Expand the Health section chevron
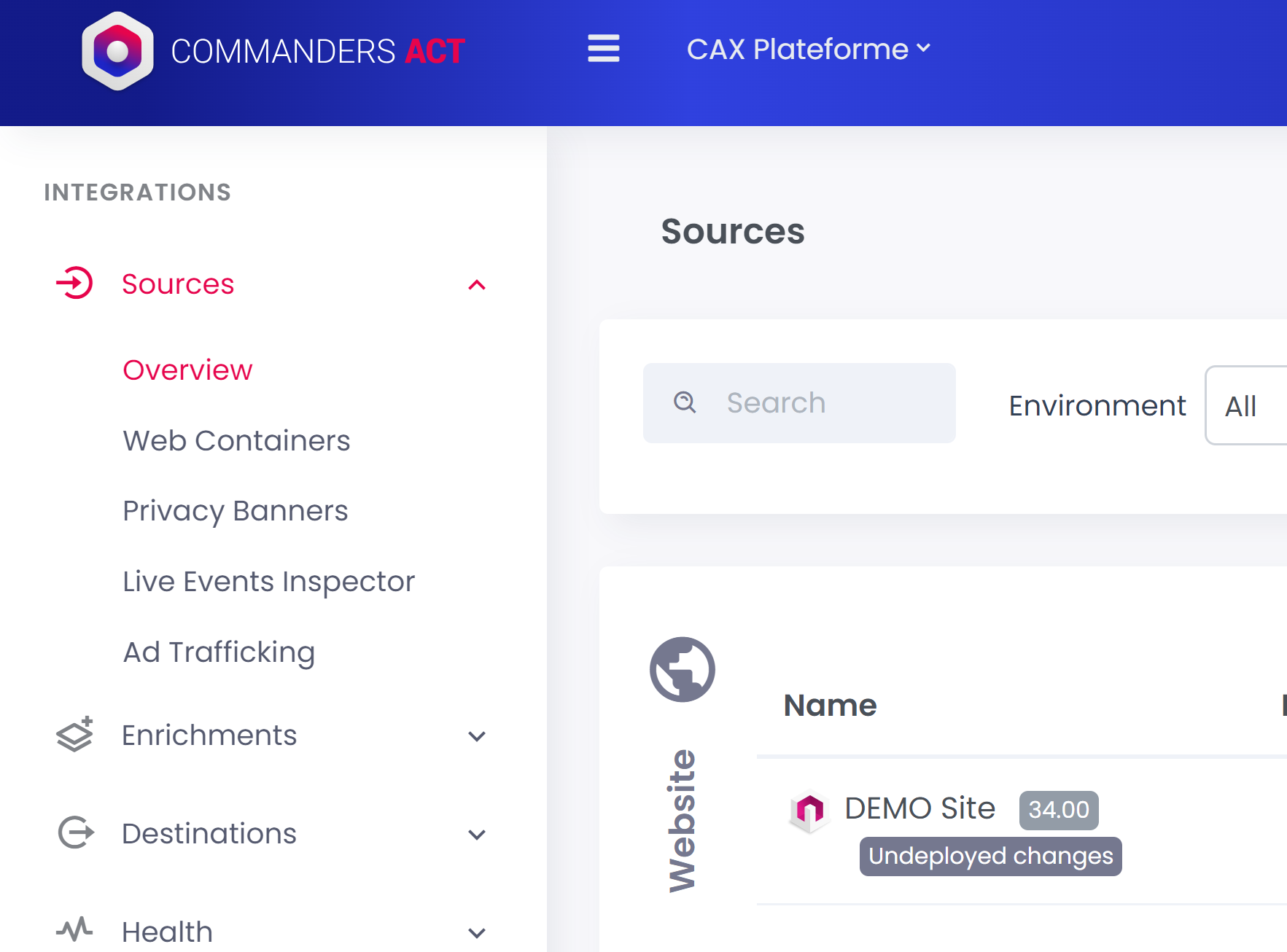This screenshot has width=1287, height=952. 477,933
